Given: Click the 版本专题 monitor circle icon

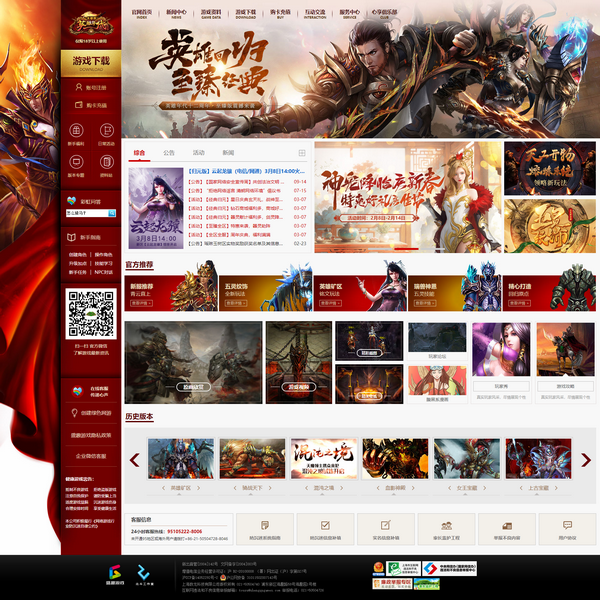Looking at the screenshot, I should [x=76, y=163].
